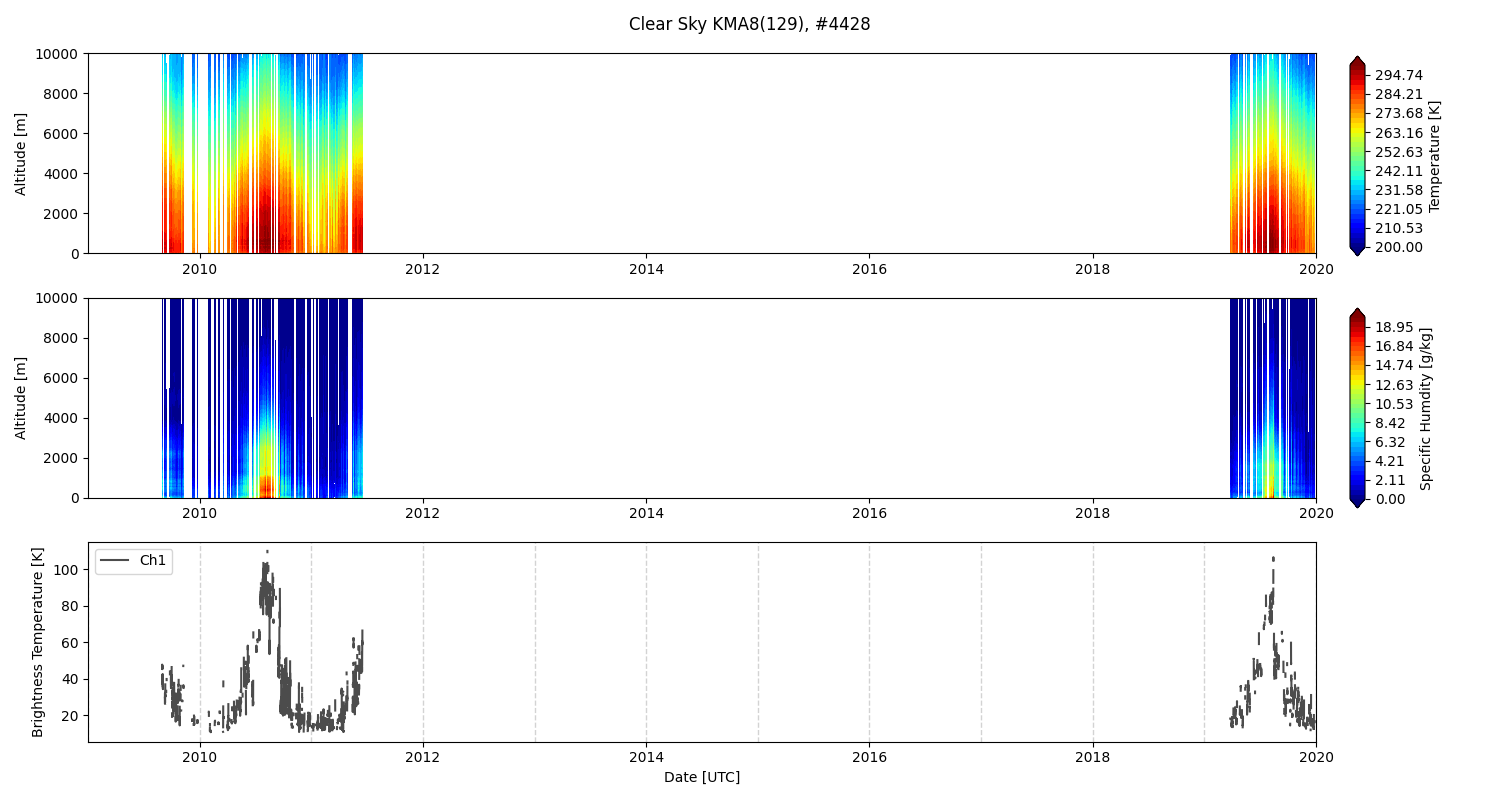Click the 'Temperature [K]' colorbar label
The image size is (1500, 800).
1435,156
